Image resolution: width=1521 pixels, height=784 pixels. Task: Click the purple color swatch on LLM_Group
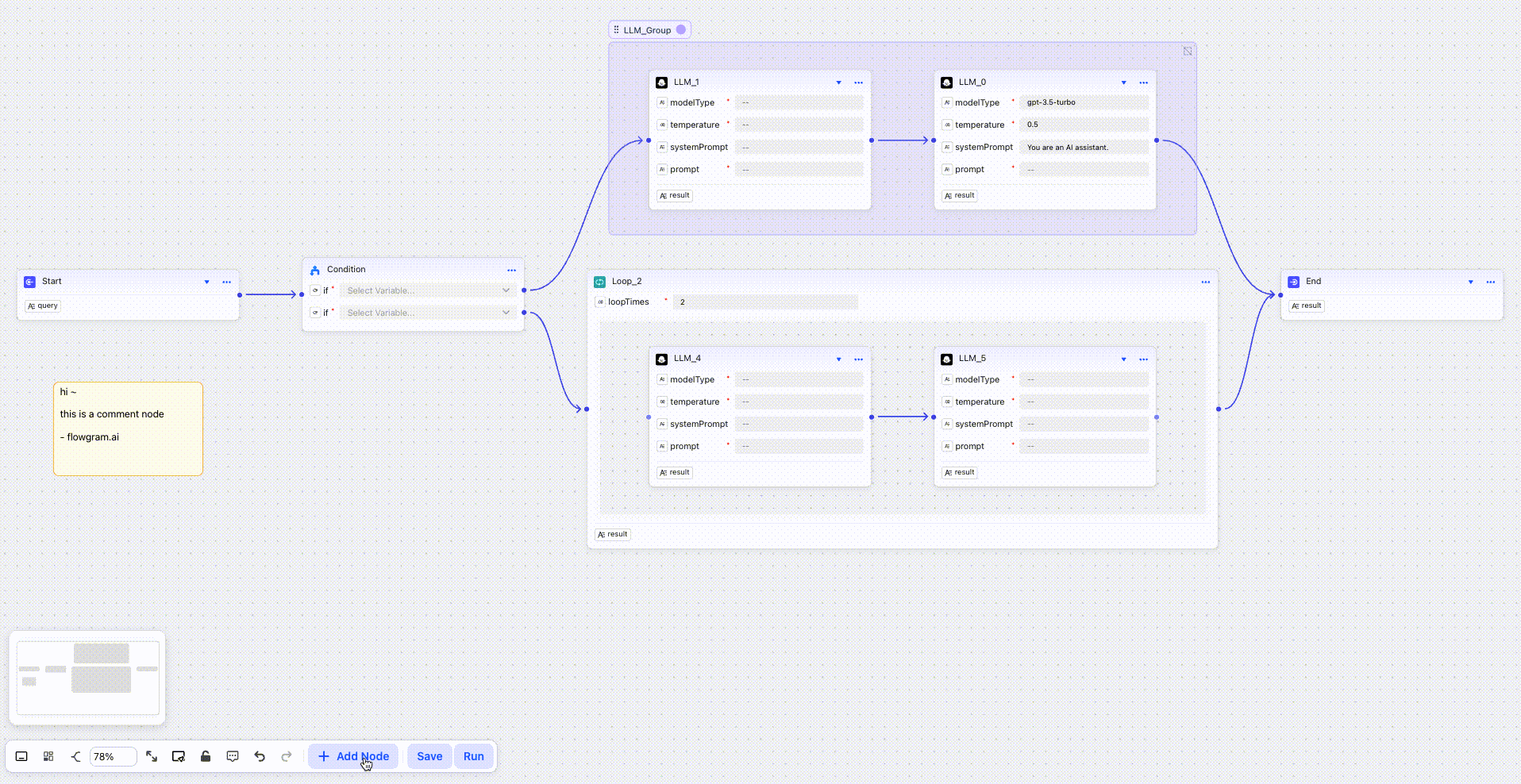point(680,29)
